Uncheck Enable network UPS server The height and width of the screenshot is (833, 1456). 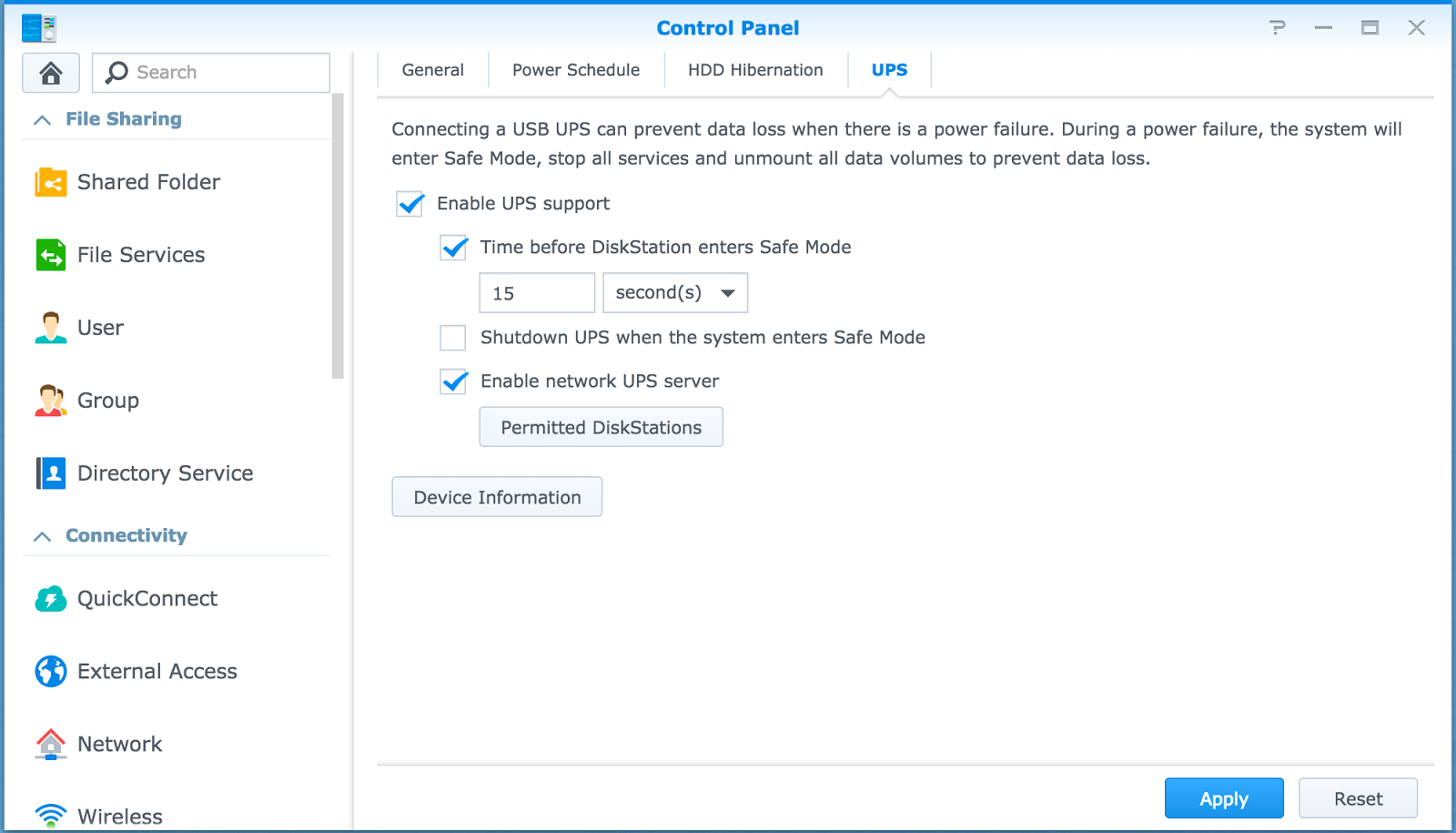click(x=453, y=381)
